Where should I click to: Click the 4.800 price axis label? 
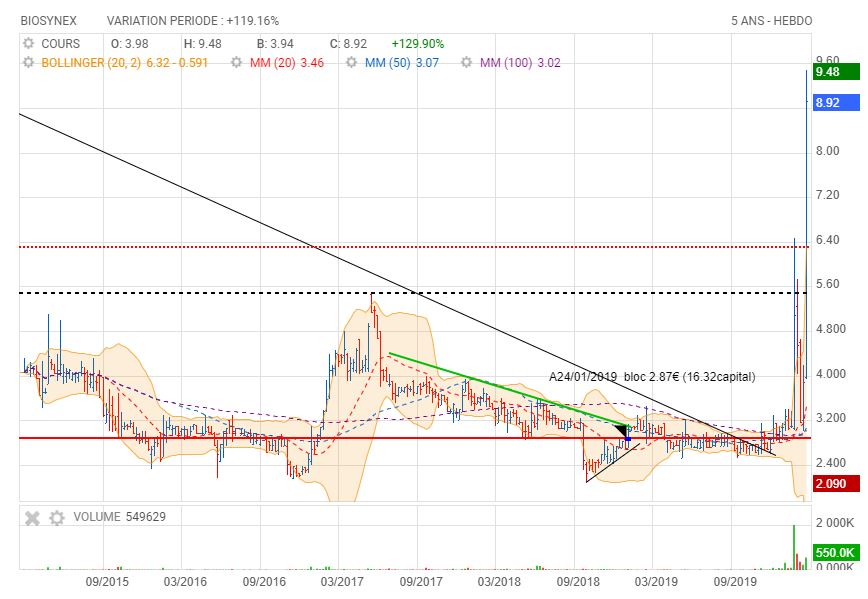[x=831, y=329]
